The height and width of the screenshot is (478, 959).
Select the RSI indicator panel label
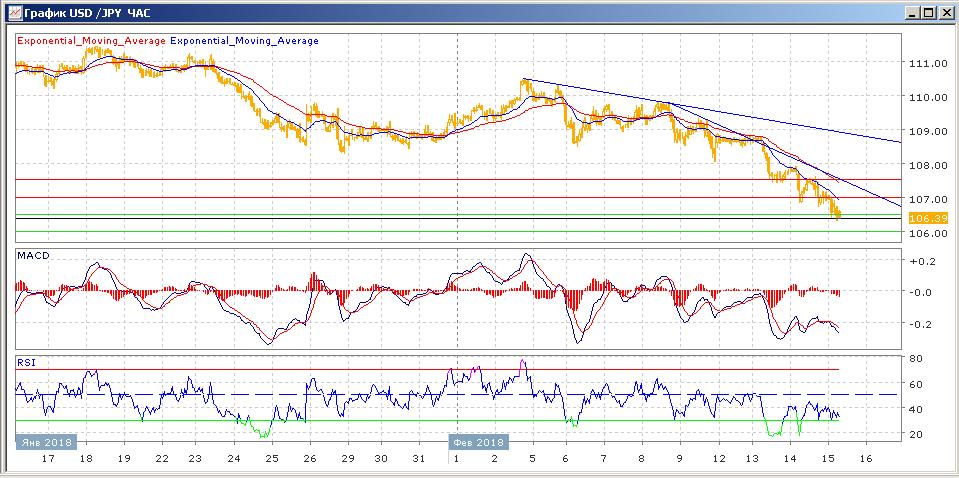pos(26,362)
